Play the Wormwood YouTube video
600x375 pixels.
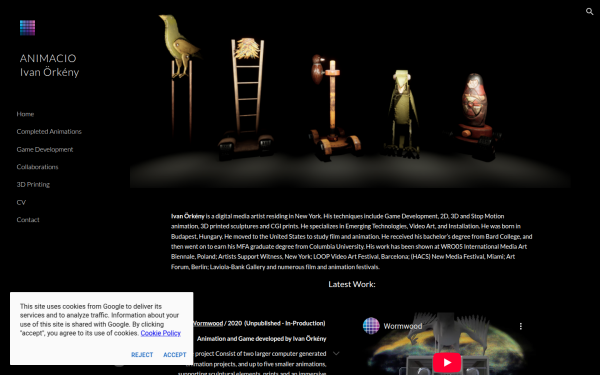(x=447, y=362)
